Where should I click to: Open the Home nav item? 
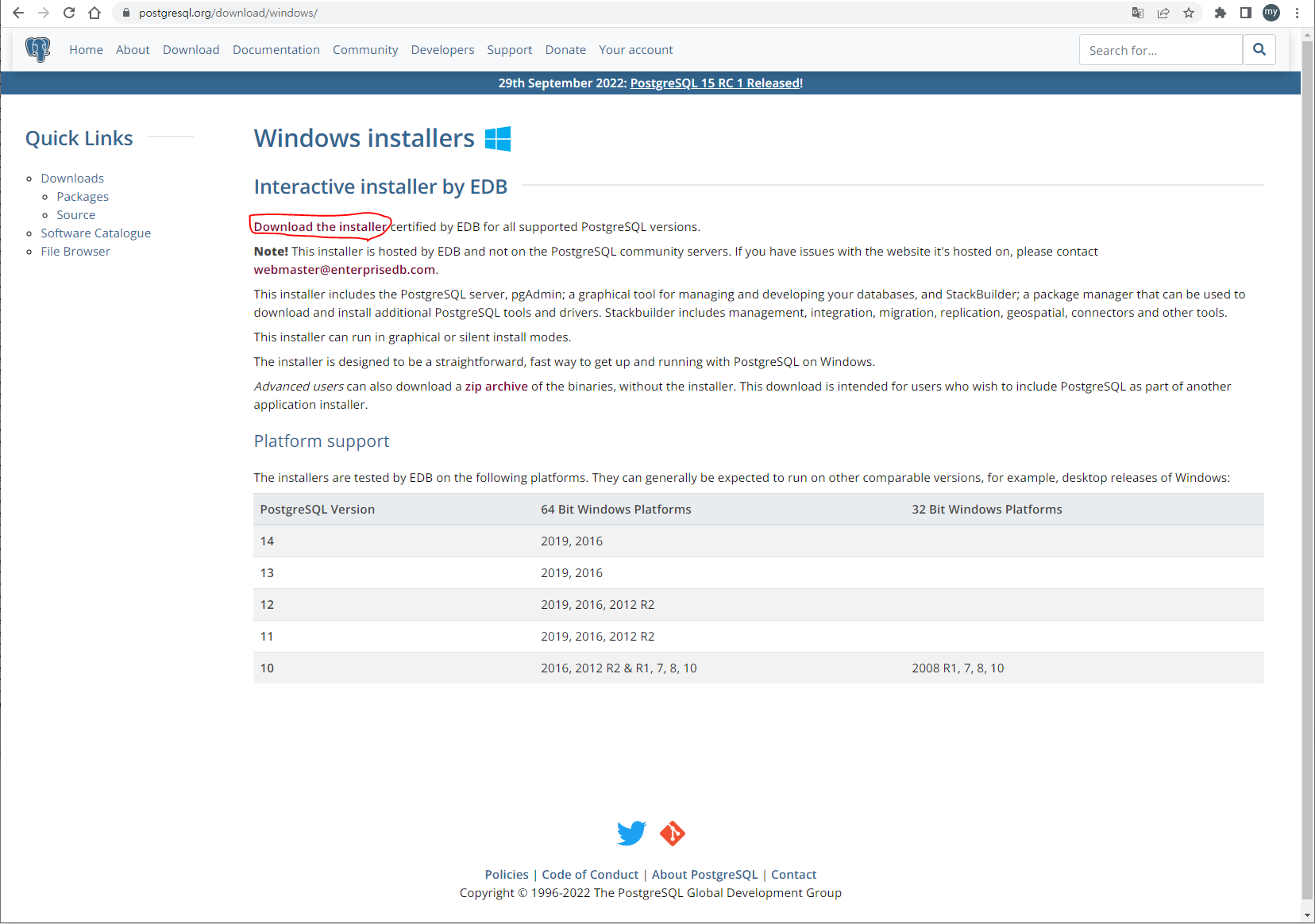coord(86,50)
